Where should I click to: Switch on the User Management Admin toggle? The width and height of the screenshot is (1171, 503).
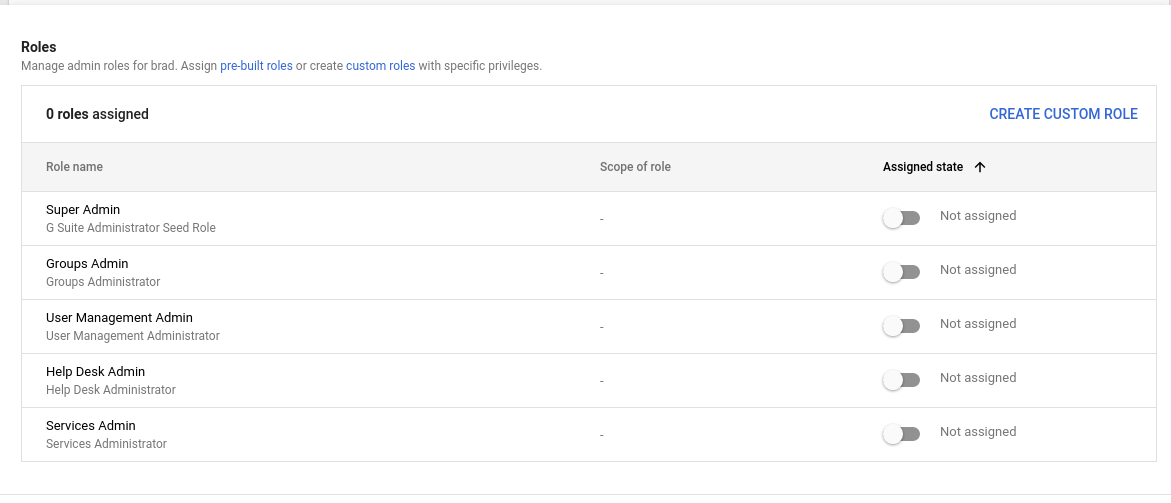901,326
